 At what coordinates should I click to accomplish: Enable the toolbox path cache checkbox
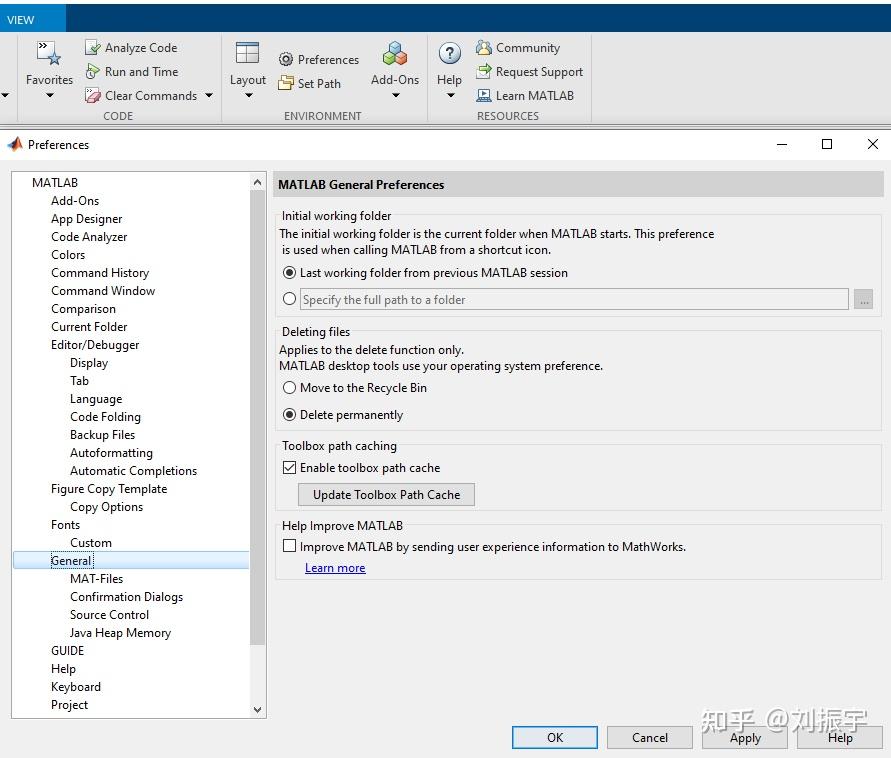[289, 467]
